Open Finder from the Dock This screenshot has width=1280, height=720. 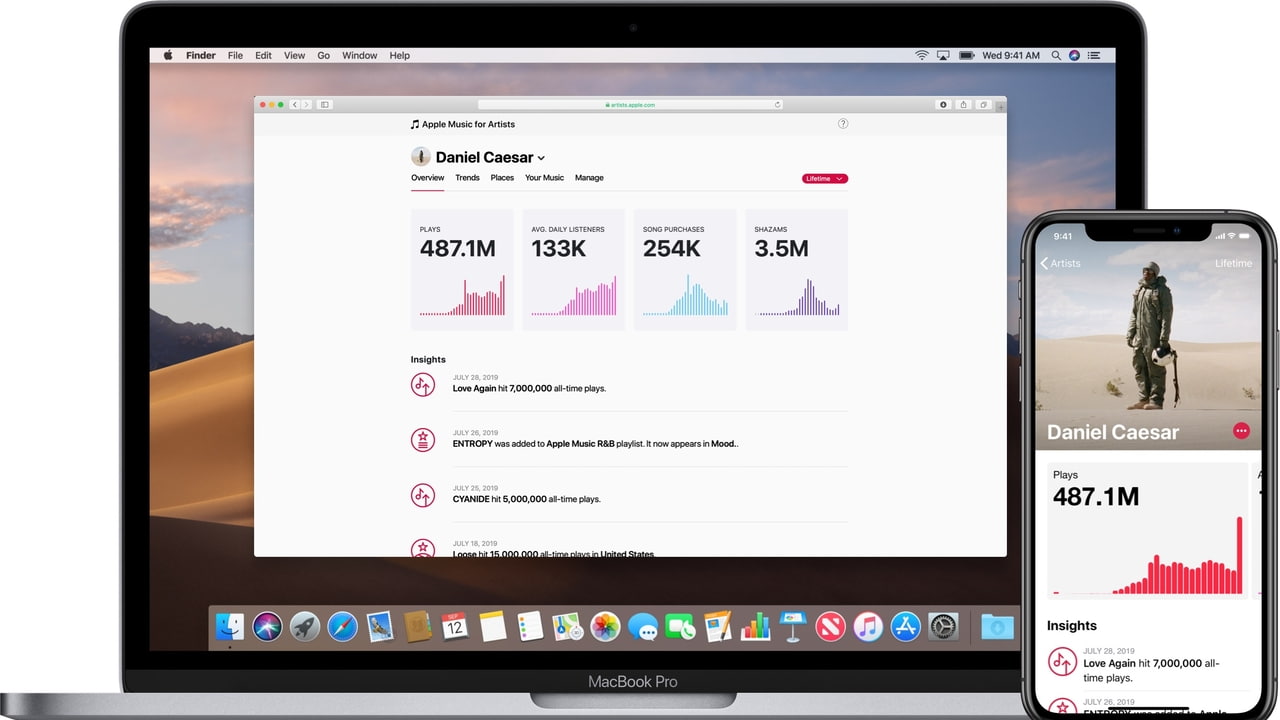(x=230, y=626)
